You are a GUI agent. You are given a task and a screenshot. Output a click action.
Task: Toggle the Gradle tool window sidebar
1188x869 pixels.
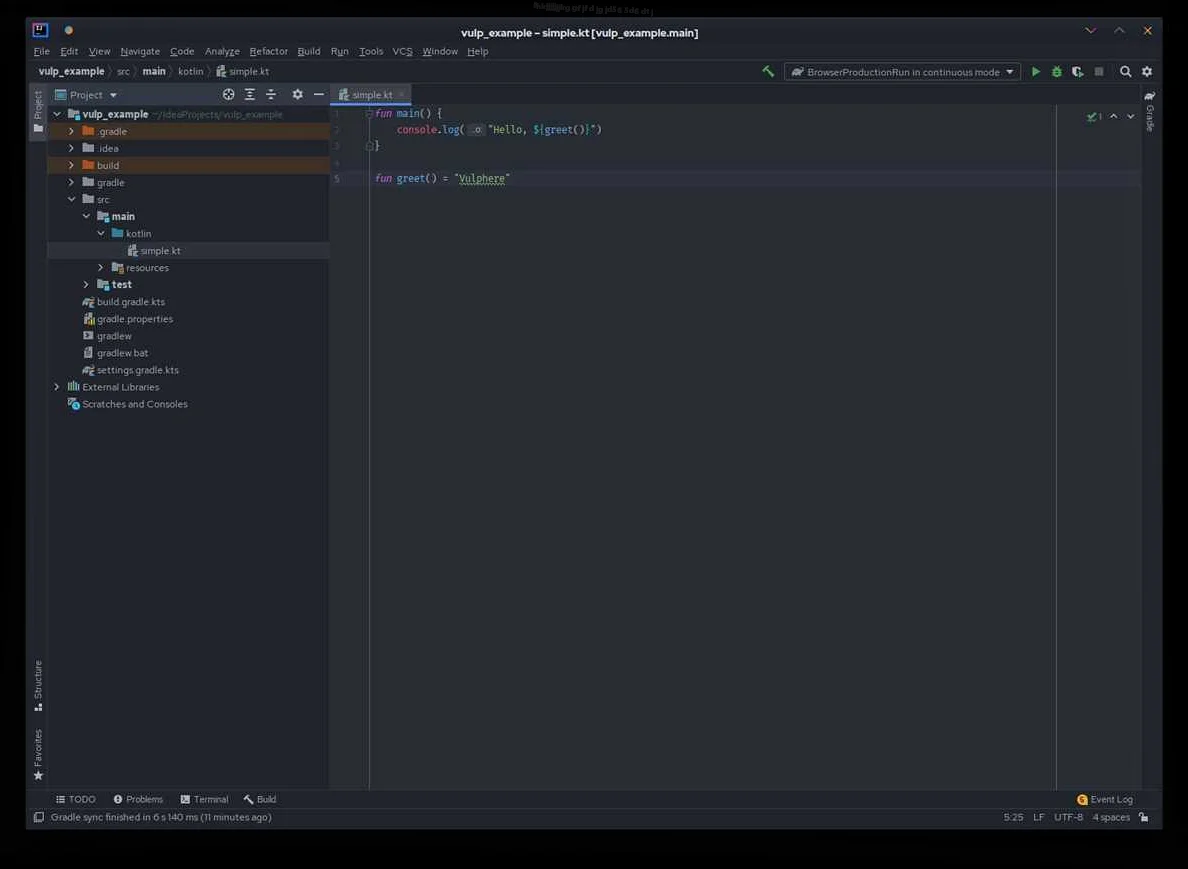(x=1150, y=111)
